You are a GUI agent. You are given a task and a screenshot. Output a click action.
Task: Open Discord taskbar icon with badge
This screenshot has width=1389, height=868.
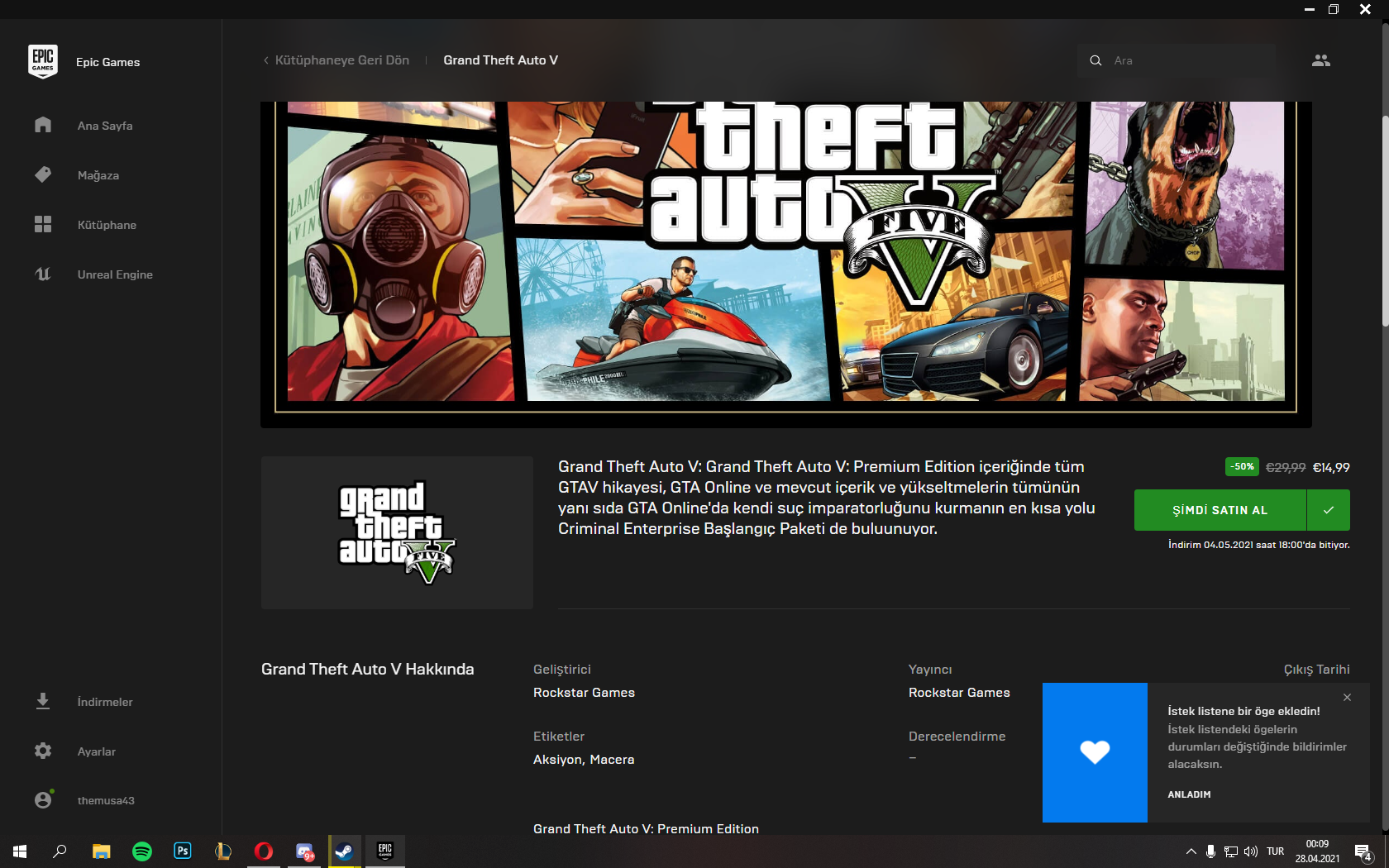(304, 851)
